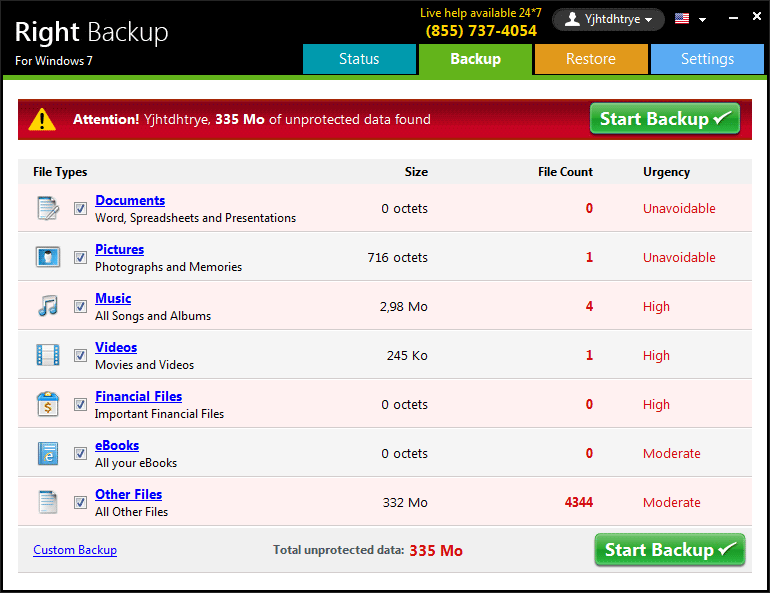Click the 245 Ko size value

[407, 355]
